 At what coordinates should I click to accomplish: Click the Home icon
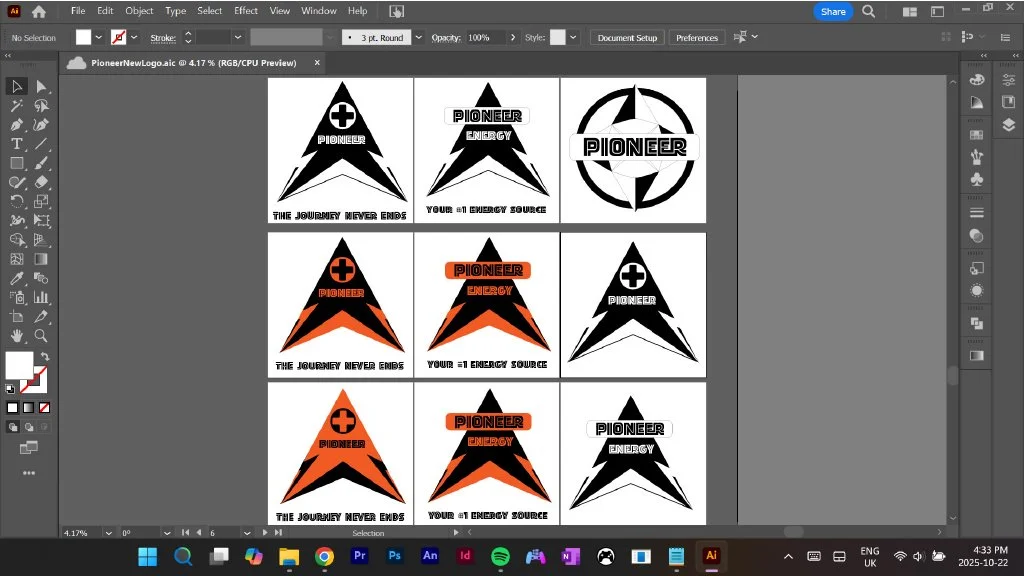(39, 11)
